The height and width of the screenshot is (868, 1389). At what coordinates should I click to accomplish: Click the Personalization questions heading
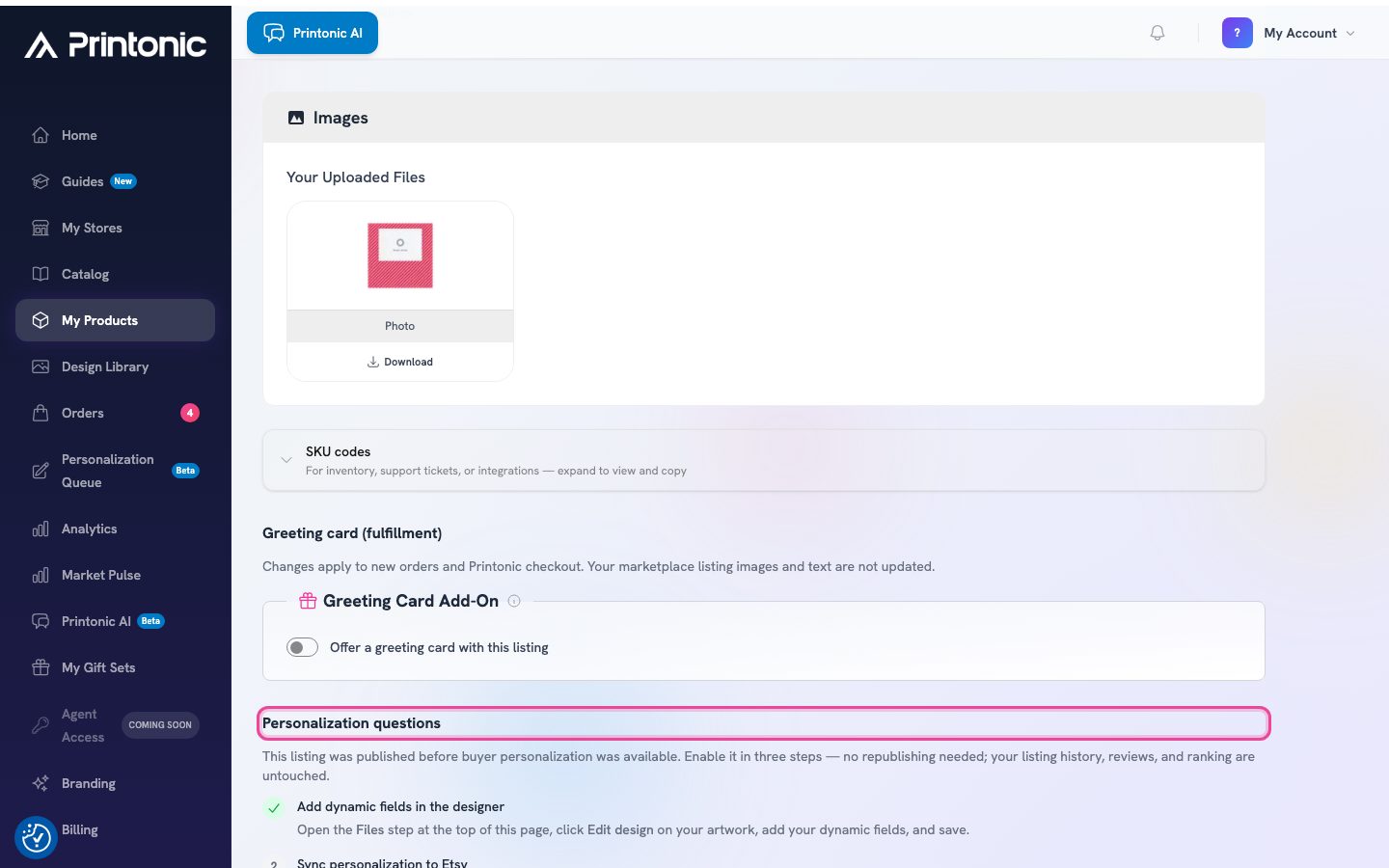(351, 723)
